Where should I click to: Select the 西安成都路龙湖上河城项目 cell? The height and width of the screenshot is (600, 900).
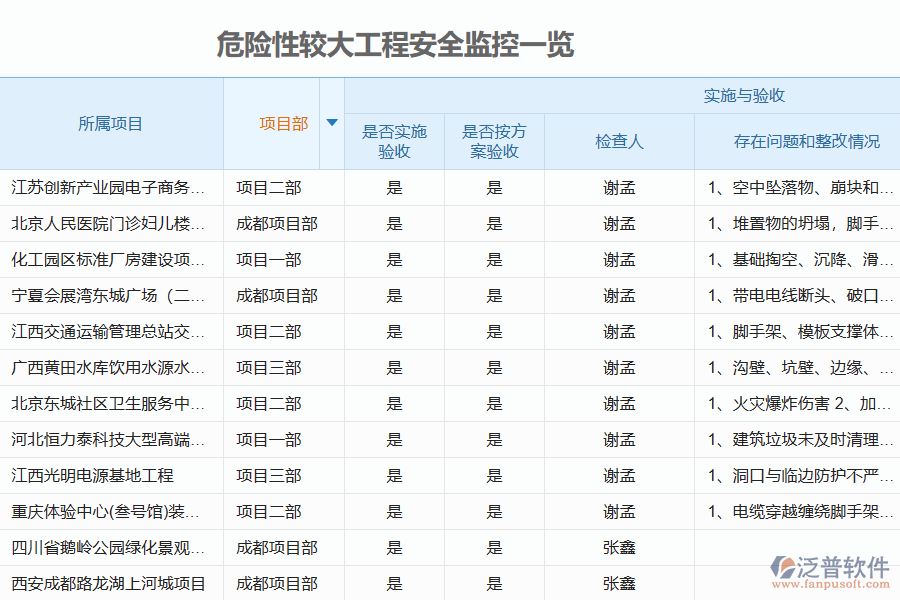pyautogui.click(x=110, y=583)
